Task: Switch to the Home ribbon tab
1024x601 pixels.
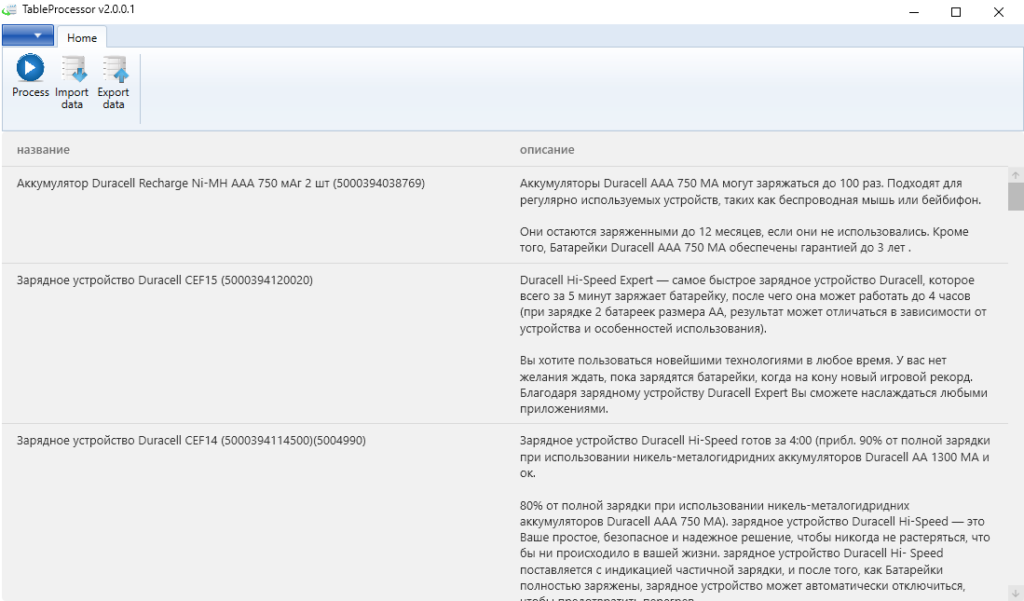Action: [82, 38]
